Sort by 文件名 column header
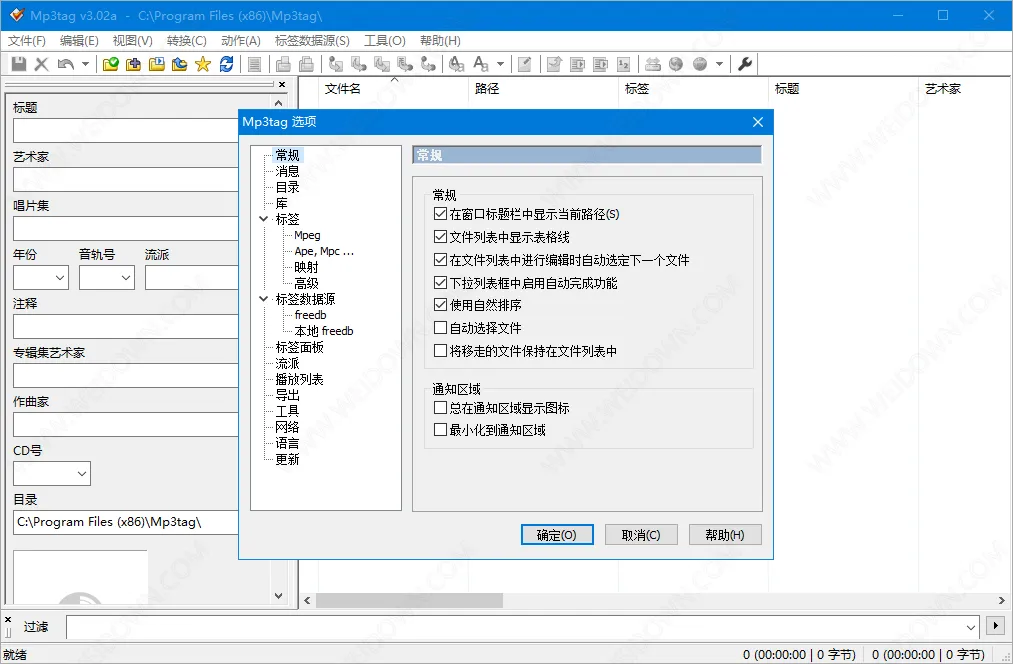Screen dimensions: 1013x664 (x=342, y=88)
